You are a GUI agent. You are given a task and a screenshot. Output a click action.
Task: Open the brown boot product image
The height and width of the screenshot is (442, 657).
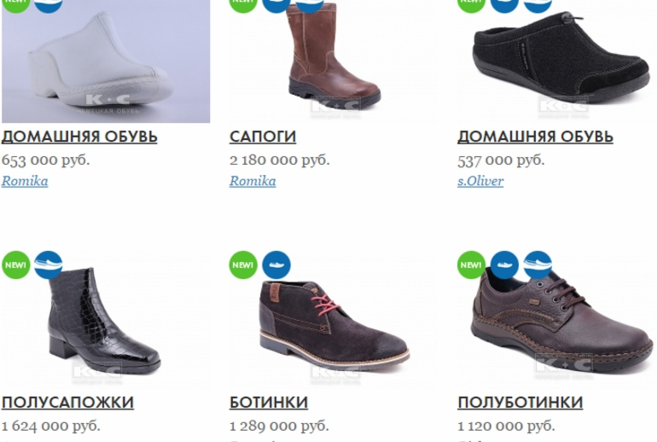click(x=333, y=61)
